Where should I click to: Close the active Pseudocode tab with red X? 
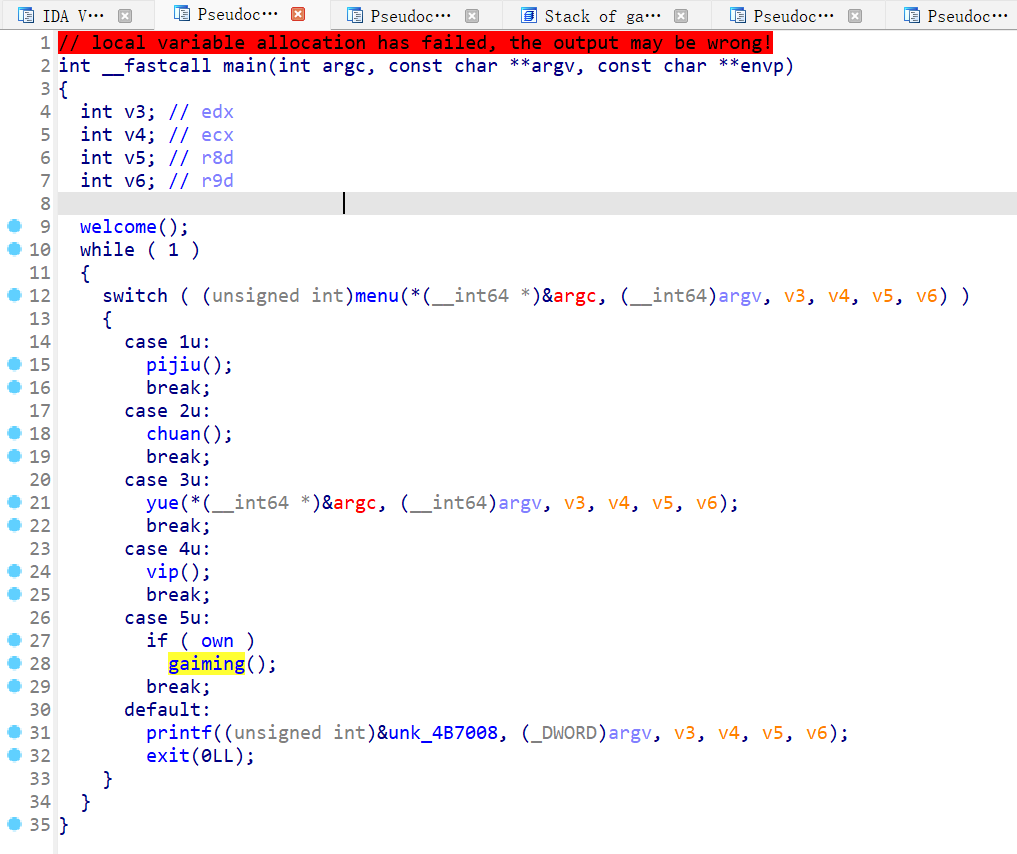point(298,15)
